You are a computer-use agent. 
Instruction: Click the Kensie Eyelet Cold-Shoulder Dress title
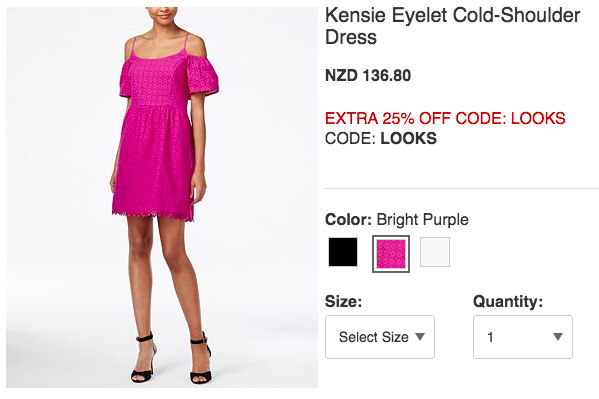click(452, 26)
